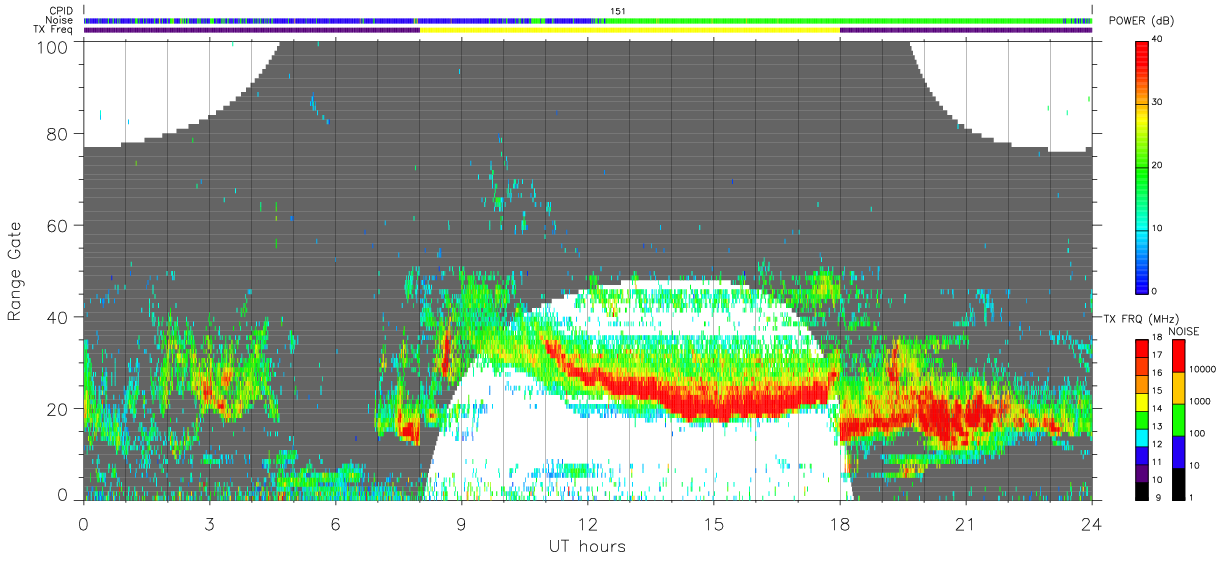
Task: Click the 'Range Gate' y-axis label
Action: point(15,272)
